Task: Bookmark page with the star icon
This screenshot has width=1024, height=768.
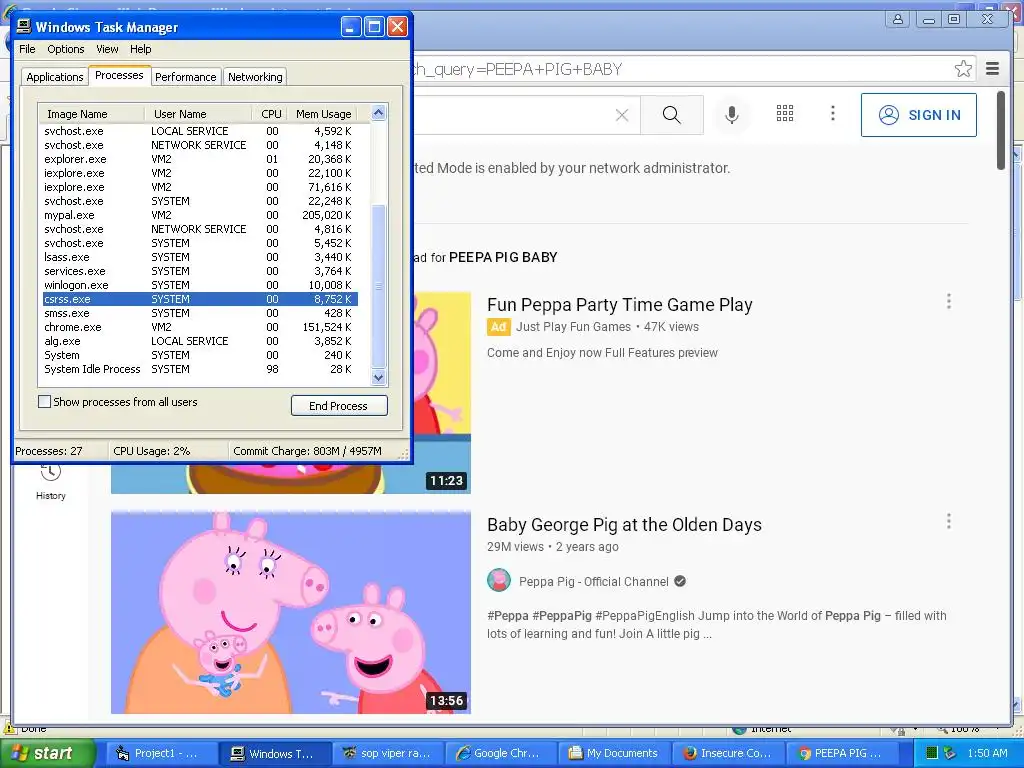Action: tap(963, 69)
